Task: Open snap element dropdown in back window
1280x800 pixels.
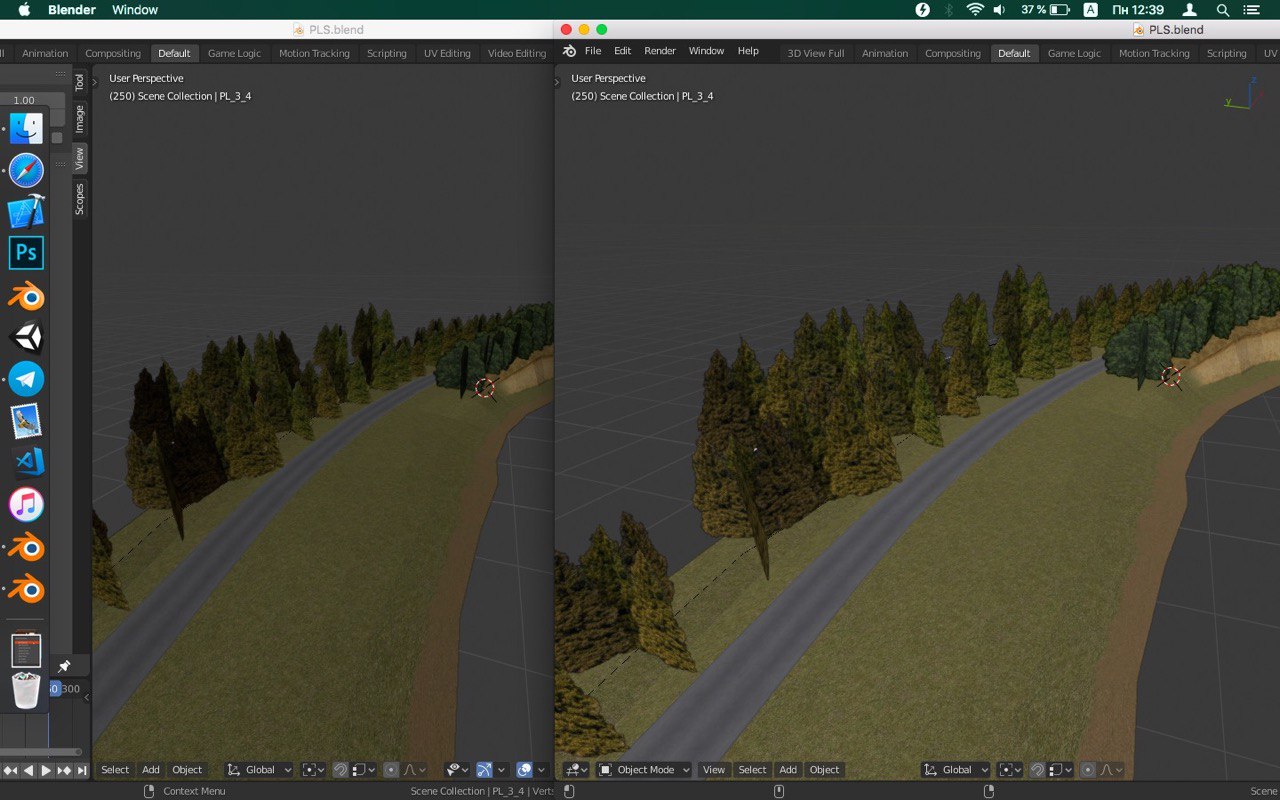Action: [x=364, y=770]
